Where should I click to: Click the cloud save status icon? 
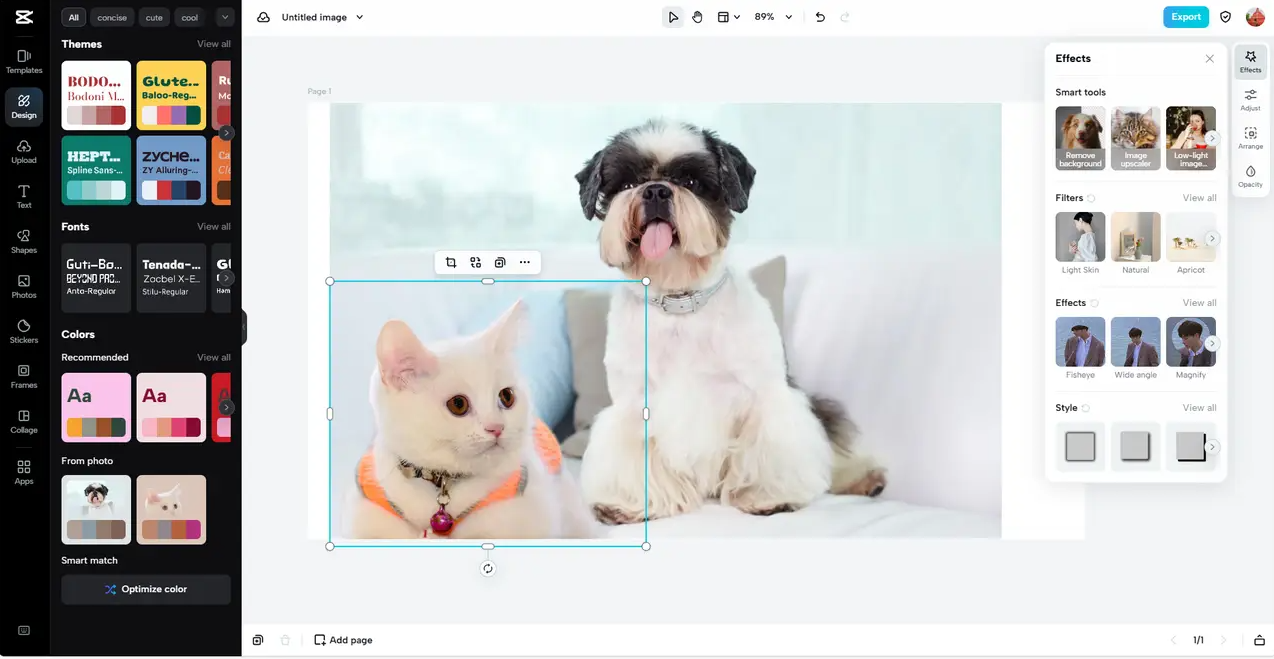[x=263, y=17]
